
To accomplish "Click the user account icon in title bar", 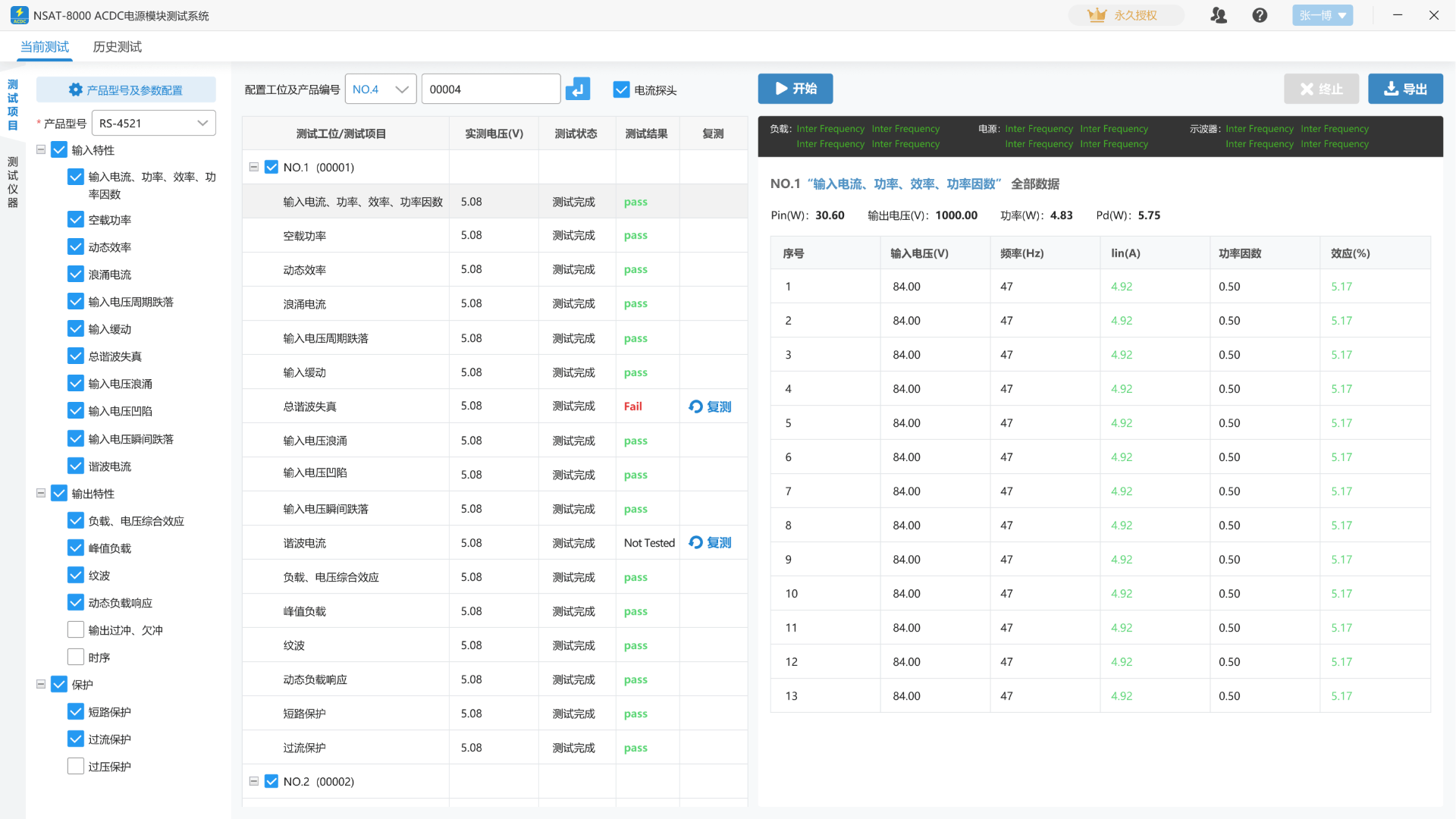I will 1219,15.
